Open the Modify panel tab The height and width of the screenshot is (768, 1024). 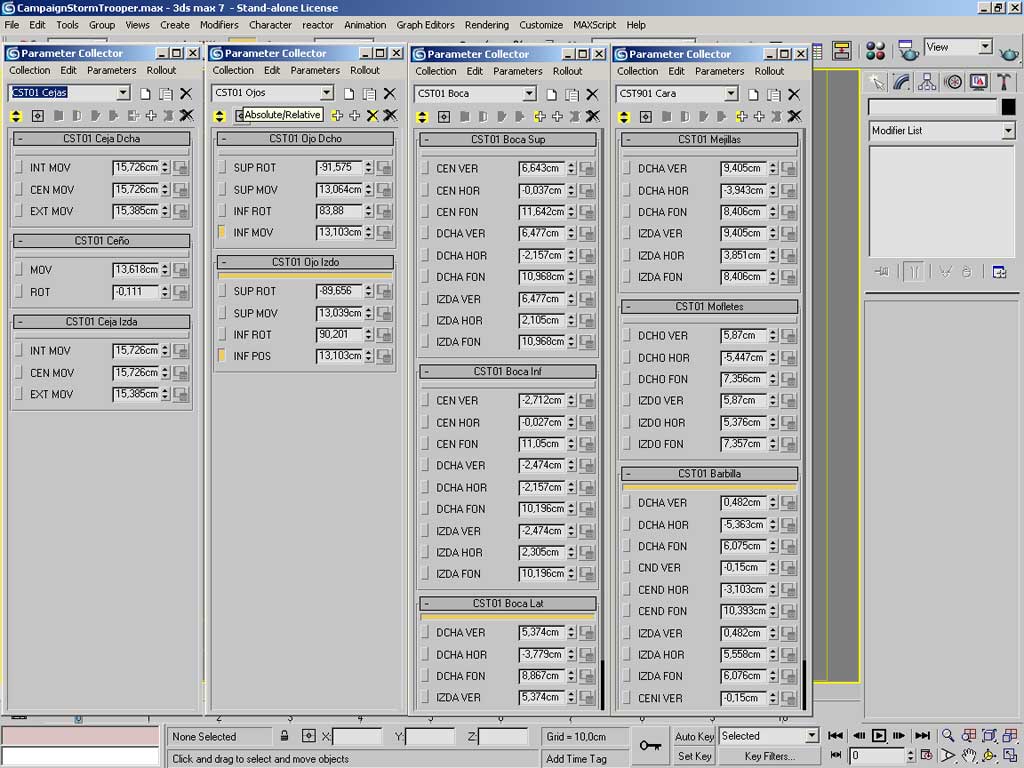[902, 82]
